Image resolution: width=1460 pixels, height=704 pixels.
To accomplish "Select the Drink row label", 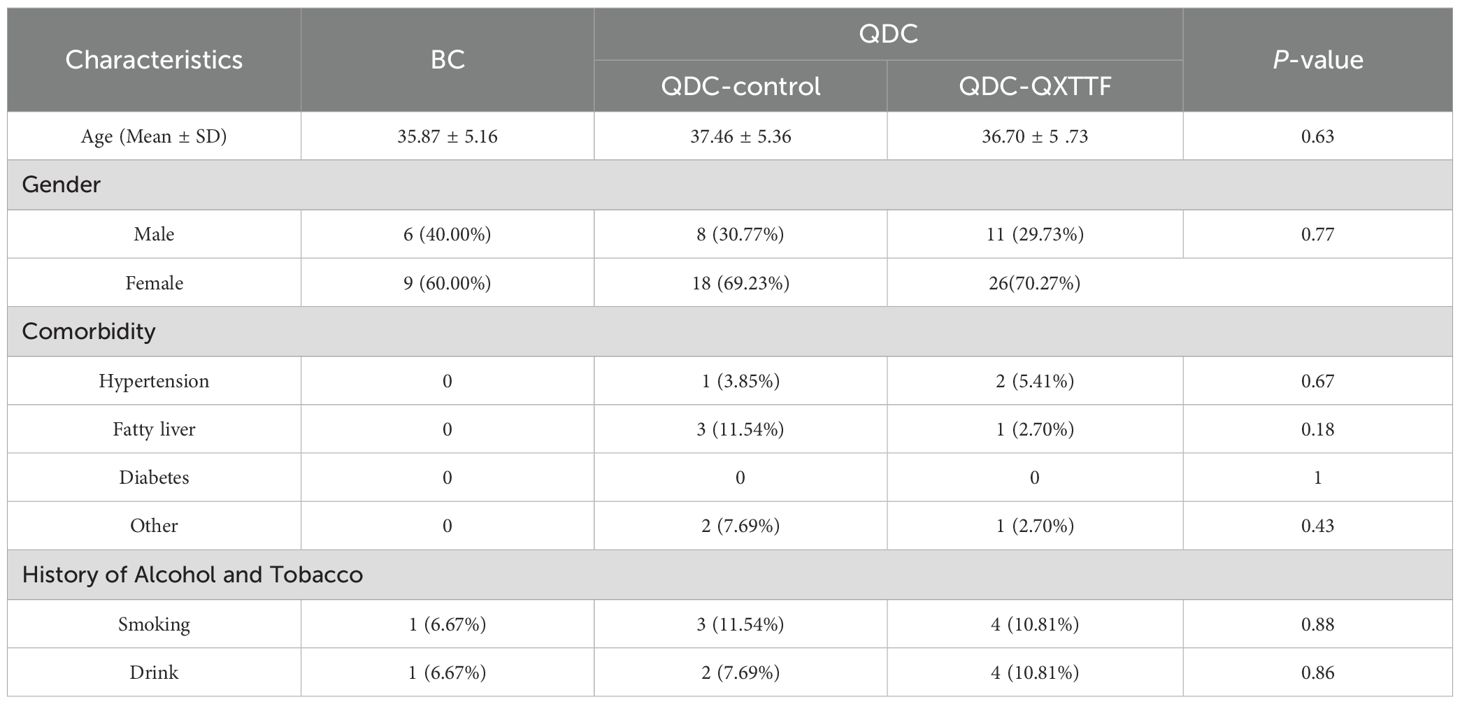I will coord(154,672).
